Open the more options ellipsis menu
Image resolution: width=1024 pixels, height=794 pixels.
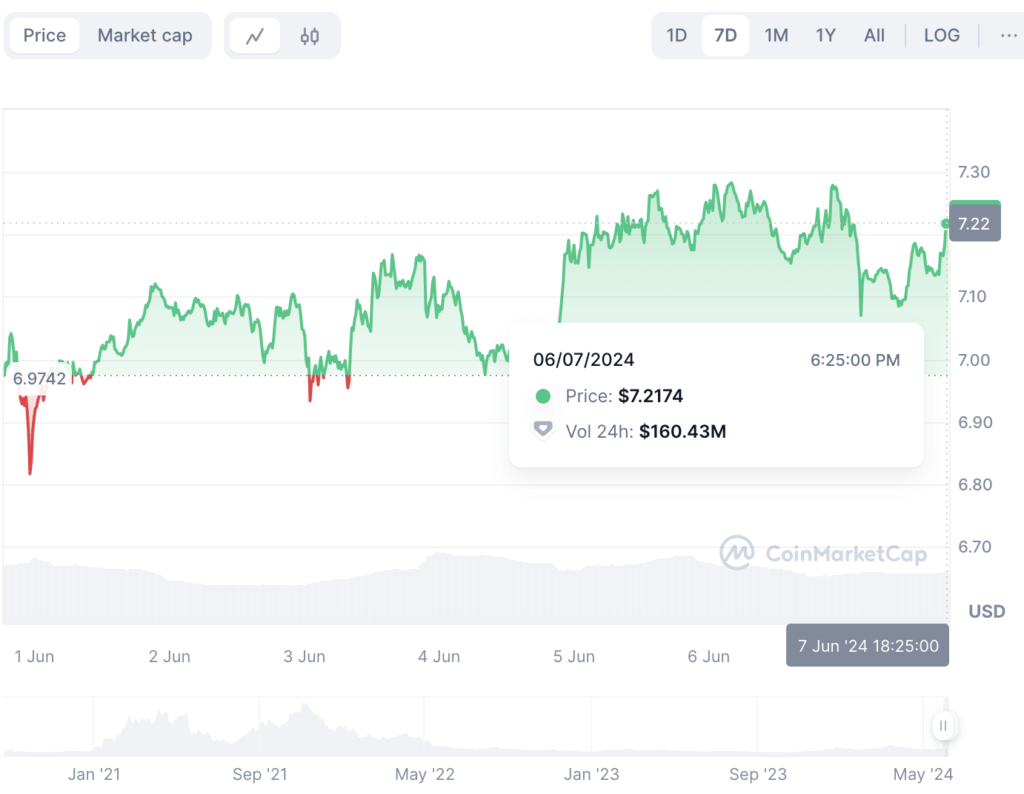click(x=1004, y=35)
